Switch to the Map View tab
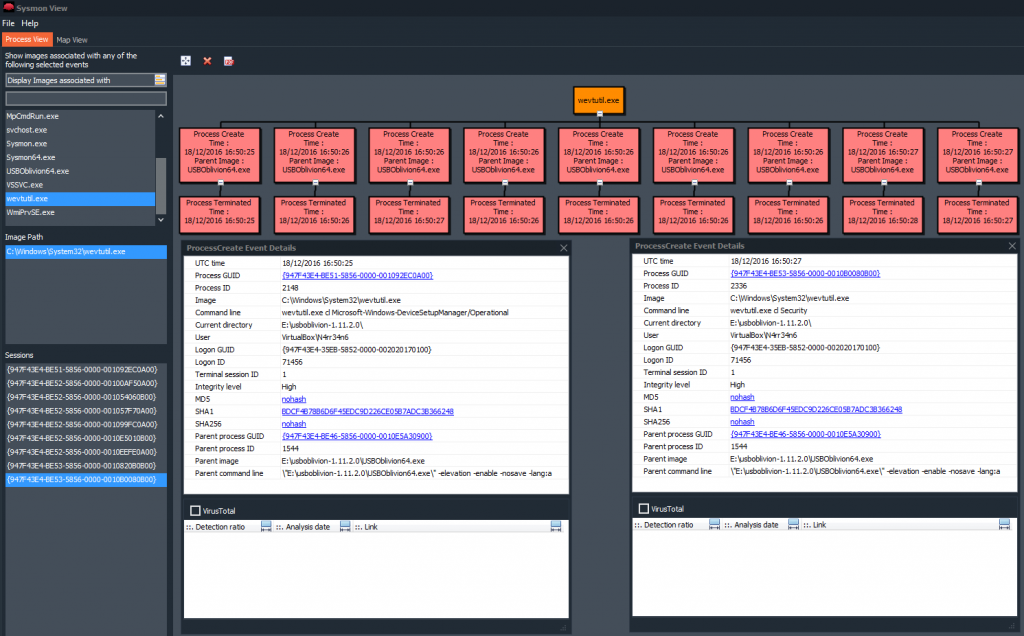 (x=72, y=40)
